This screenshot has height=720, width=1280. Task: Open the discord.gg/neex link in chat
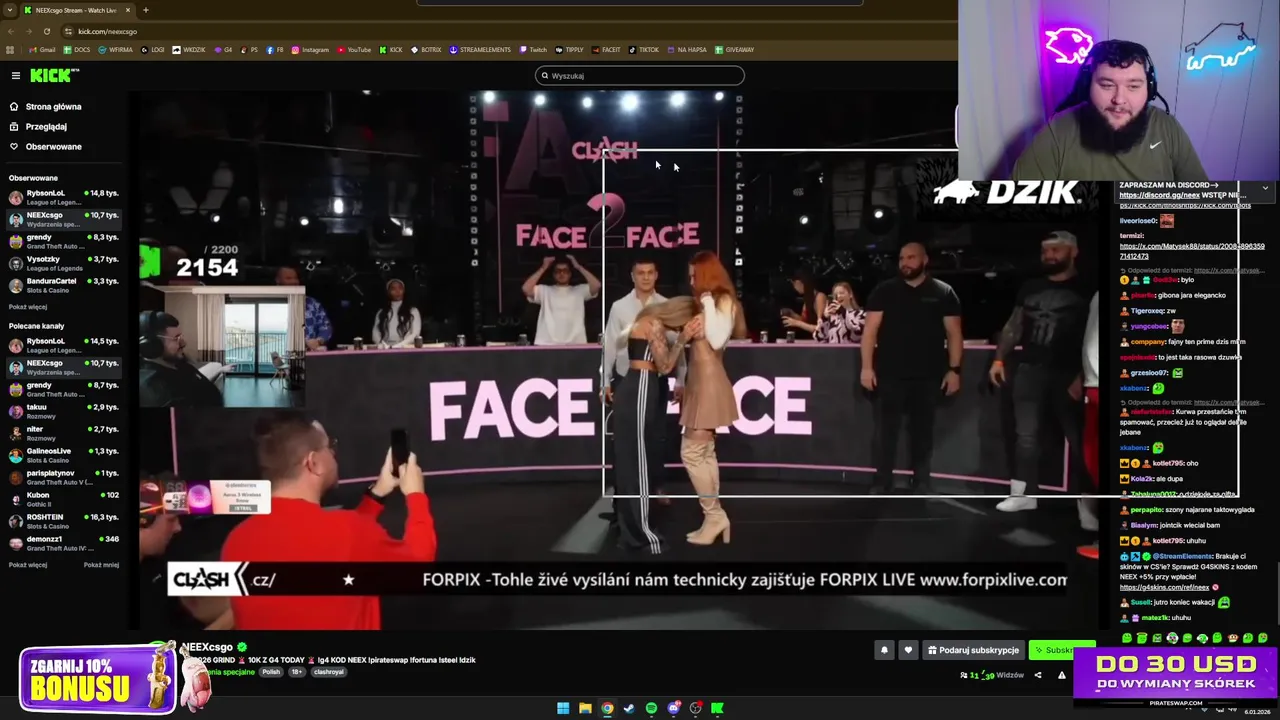[x=1159, y=196]
